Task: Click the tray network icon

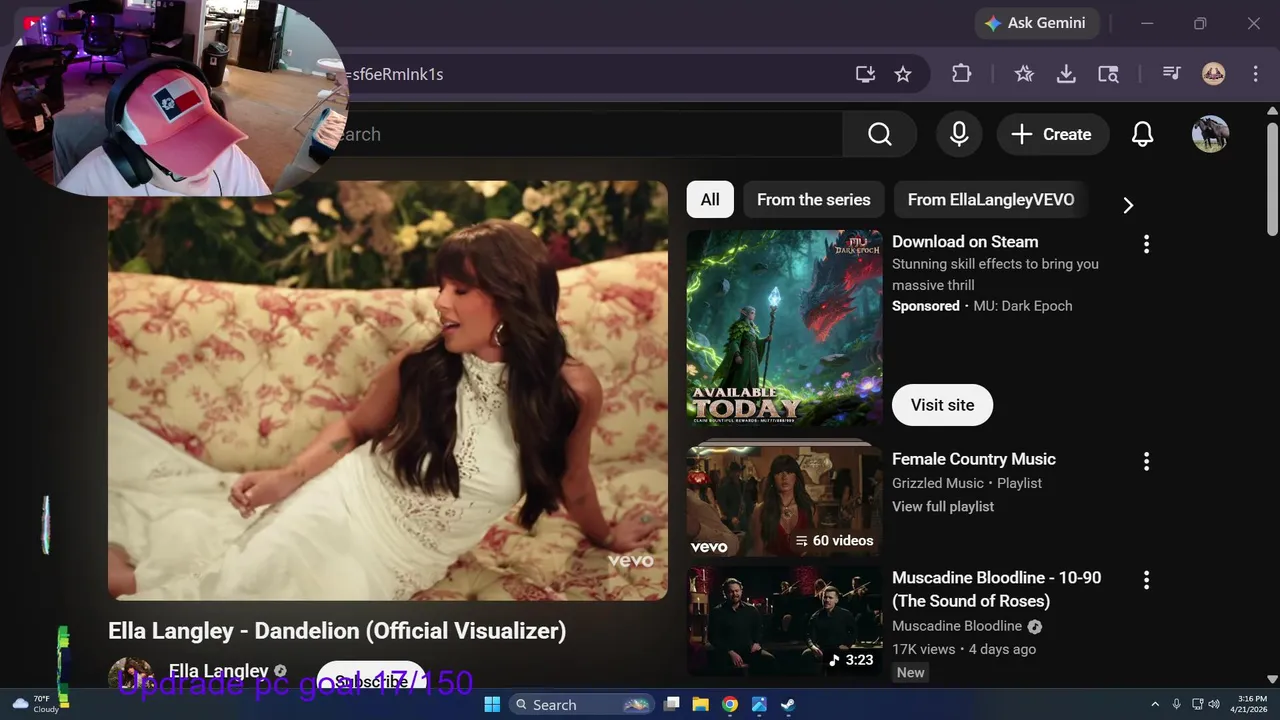Action: 1197,704
